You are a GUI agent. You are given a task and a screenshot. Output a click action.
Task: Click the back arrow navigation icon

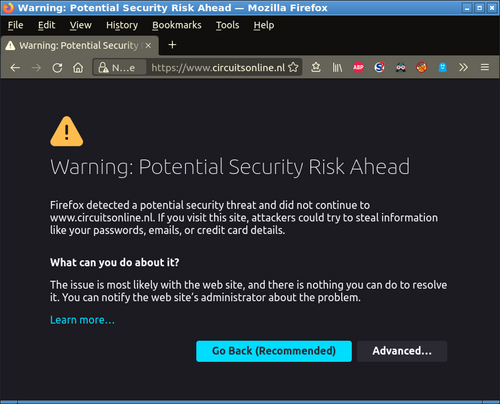(x=15, y=68)
